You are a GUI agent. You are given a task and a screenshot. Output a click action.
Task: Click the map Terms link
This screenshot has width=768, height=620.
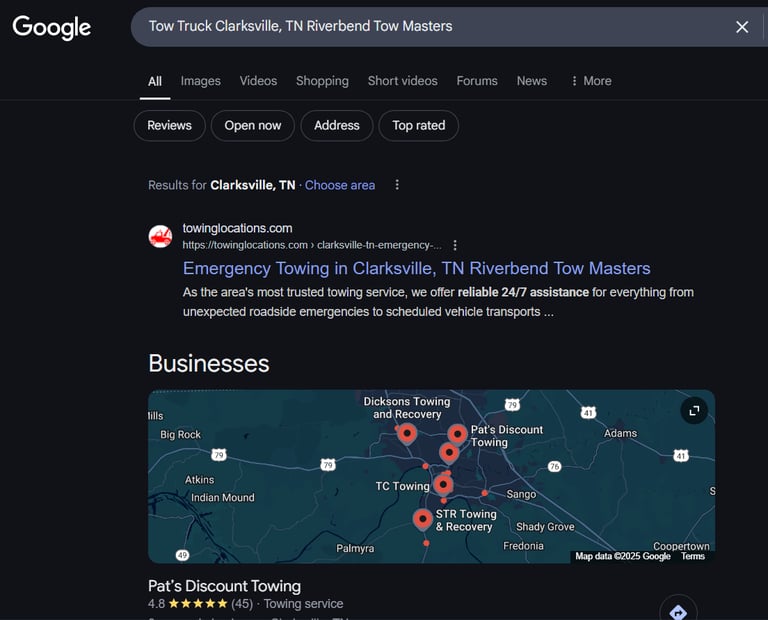click(693, 556)
